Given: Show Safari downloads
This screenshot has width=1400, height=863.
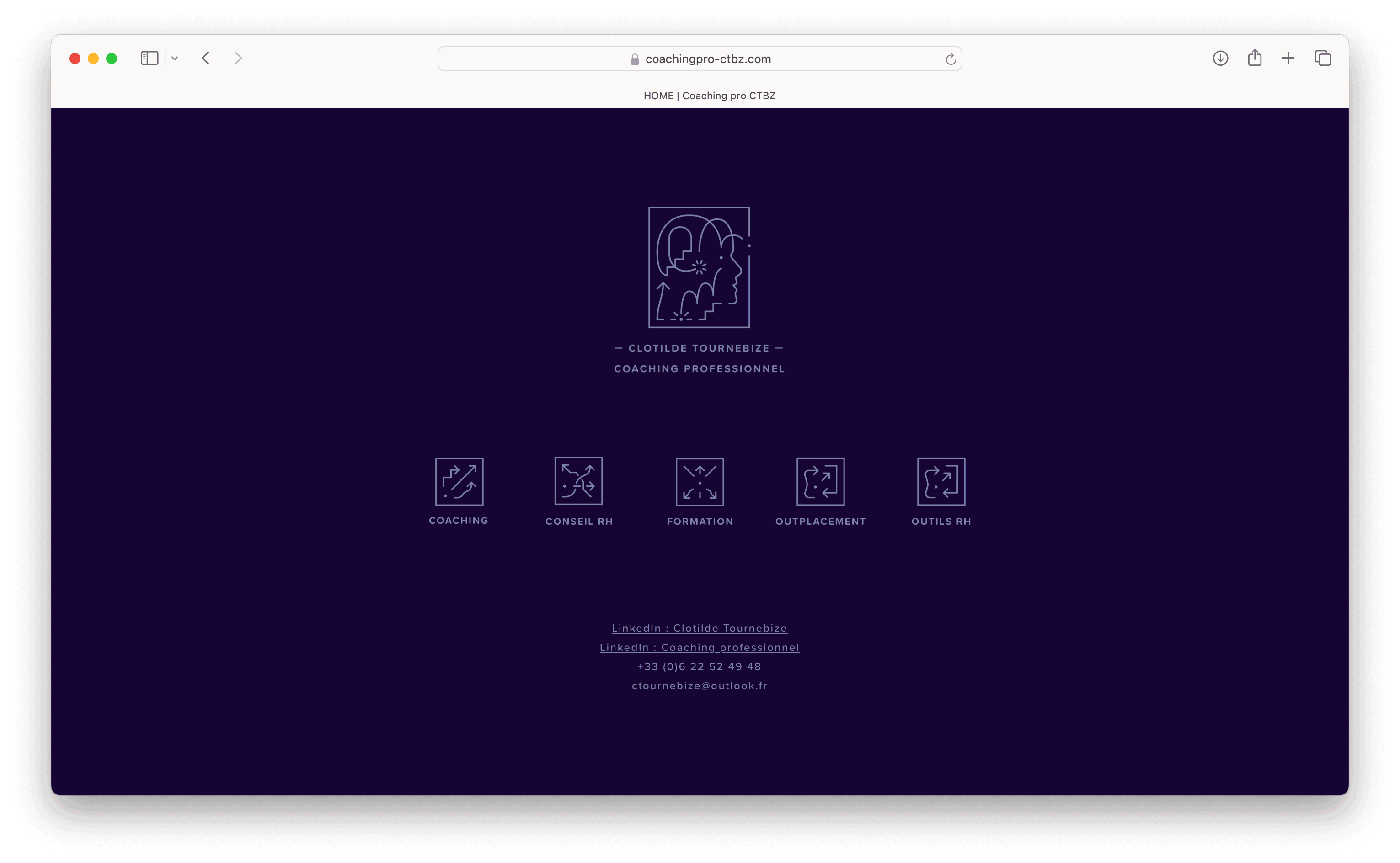Looking at the screenshot, I should (x=1220, y=58).
